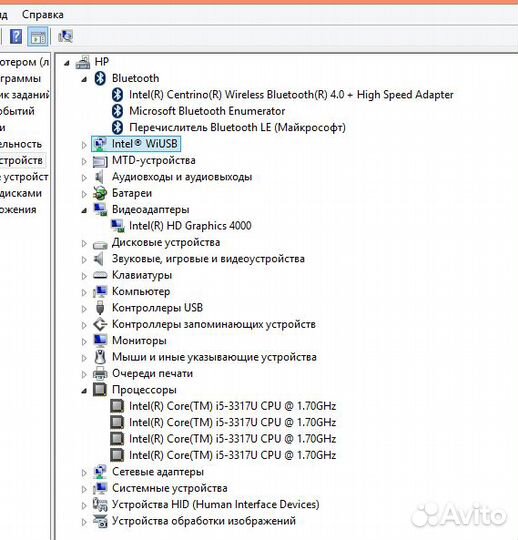The width and height of the screenshot is (518, 540).
Task: Expand Мыши и иные указывающие устройства
Action: pos(84,358)
